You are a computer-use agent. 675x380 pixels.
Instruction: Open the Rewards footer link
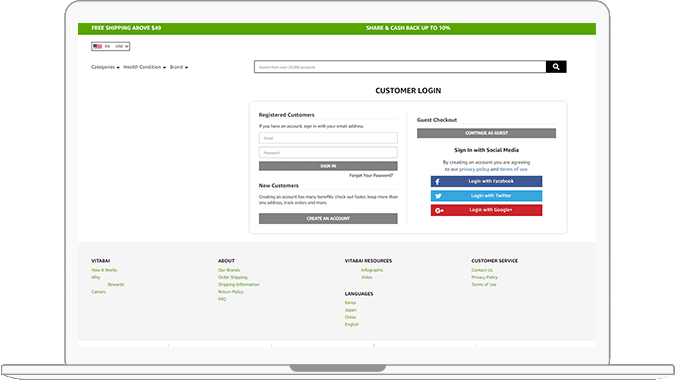coord(116,284)
